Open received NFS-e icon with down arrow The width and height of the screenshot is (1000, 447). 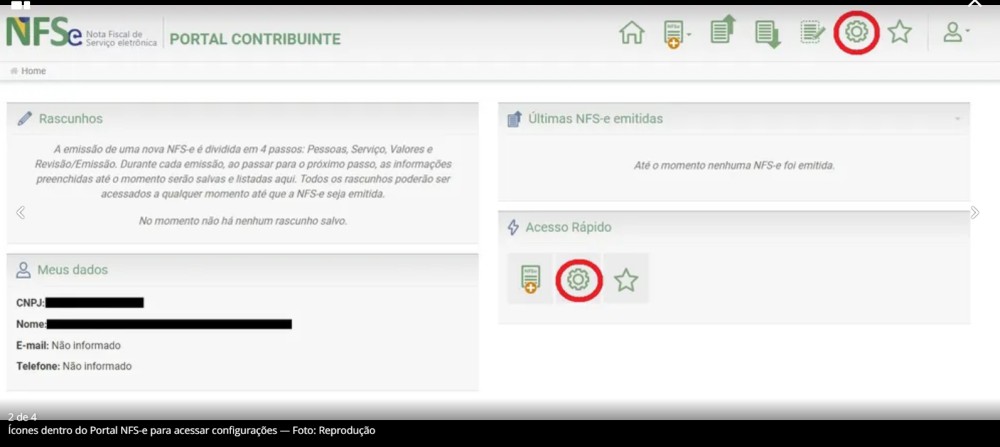[768, 34]
